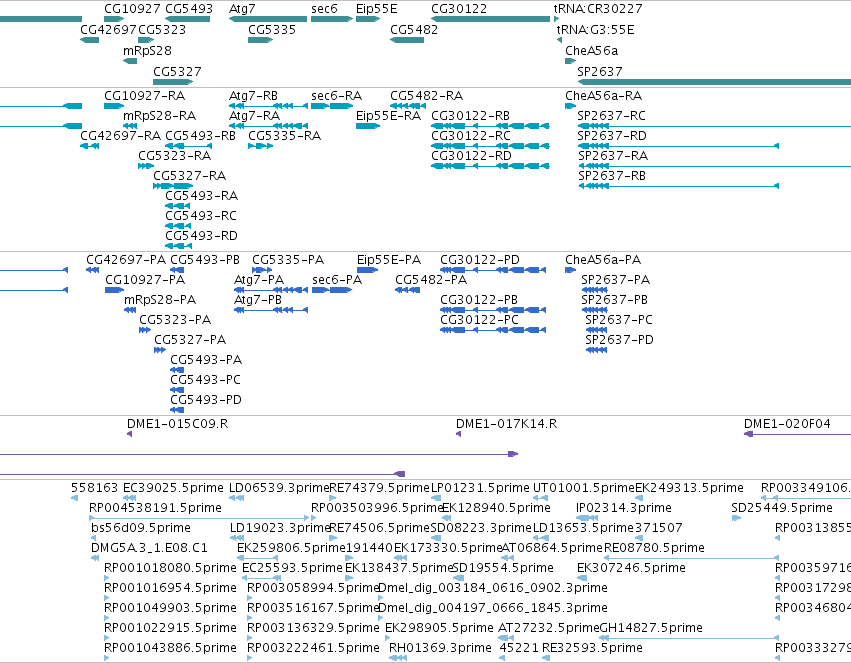Image resolution: width=851 pixels, height=663 pixels.
Task: Click the CG5327-RA transcript label
Action: 189,176
